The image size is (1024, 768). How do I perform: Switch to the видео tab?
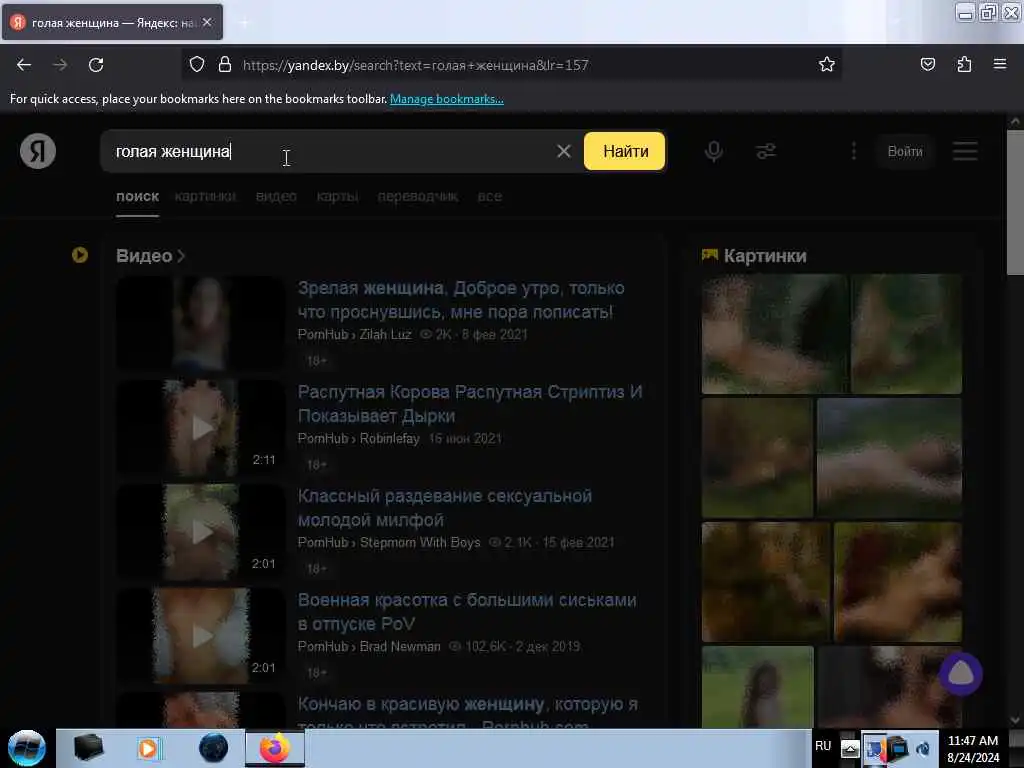(276, 197)
